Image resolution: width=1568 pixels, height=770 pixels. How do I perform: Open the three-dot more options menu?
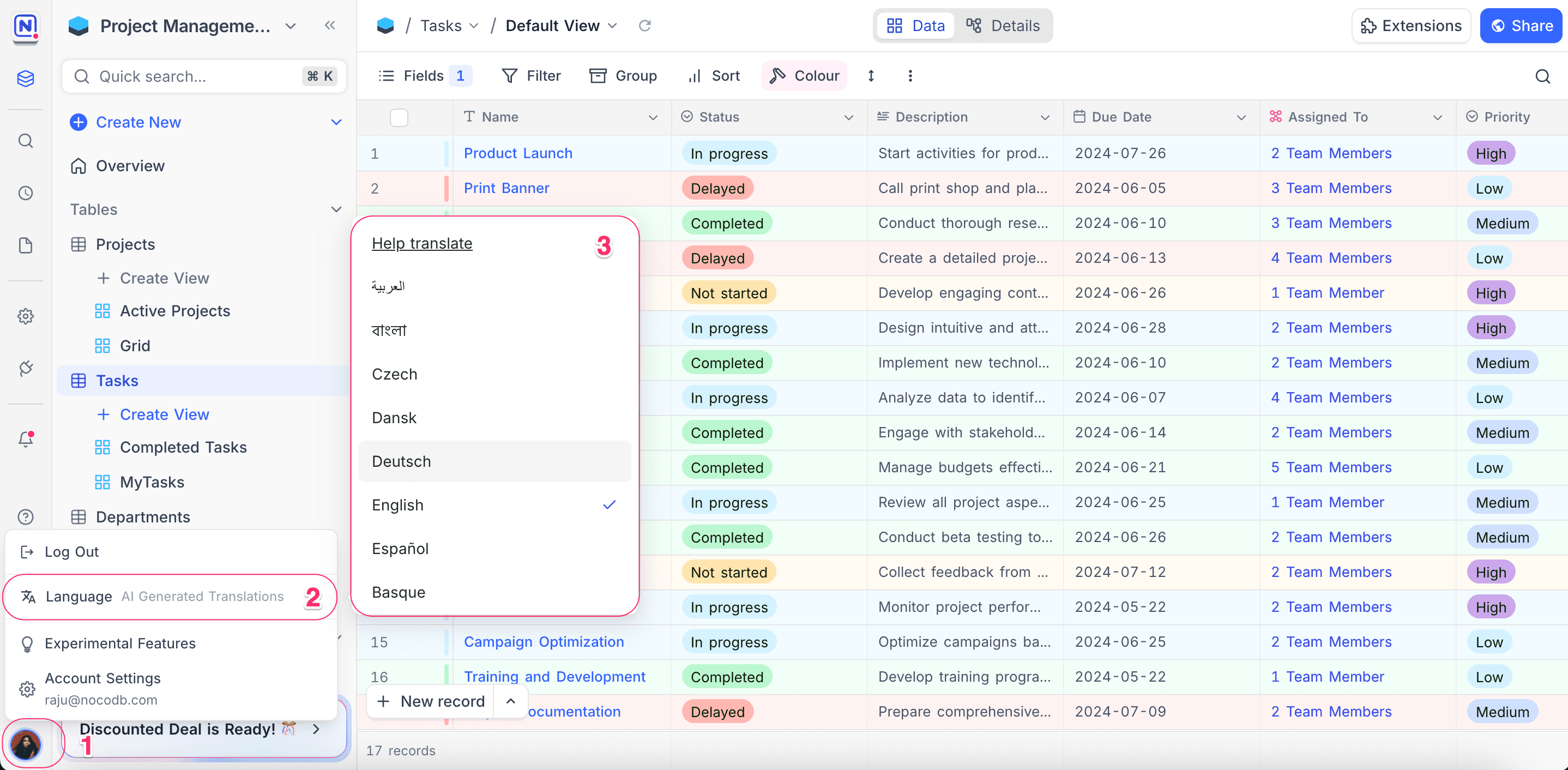click(910, 75)
